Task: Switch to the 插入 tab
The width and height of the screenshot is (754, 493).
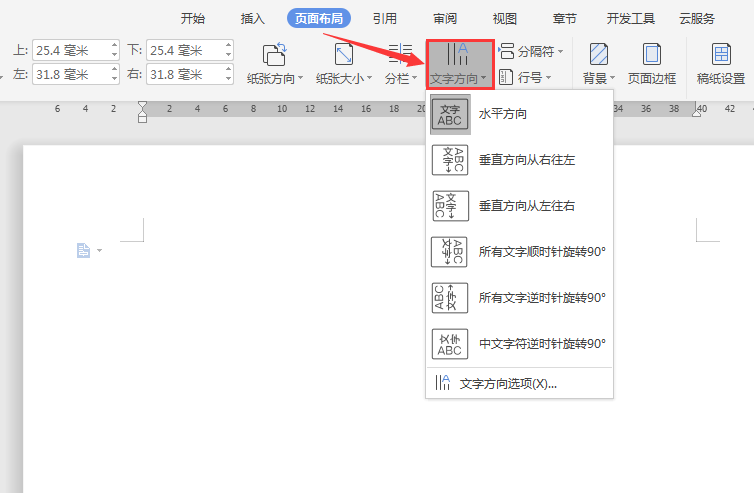Action: 252,19
